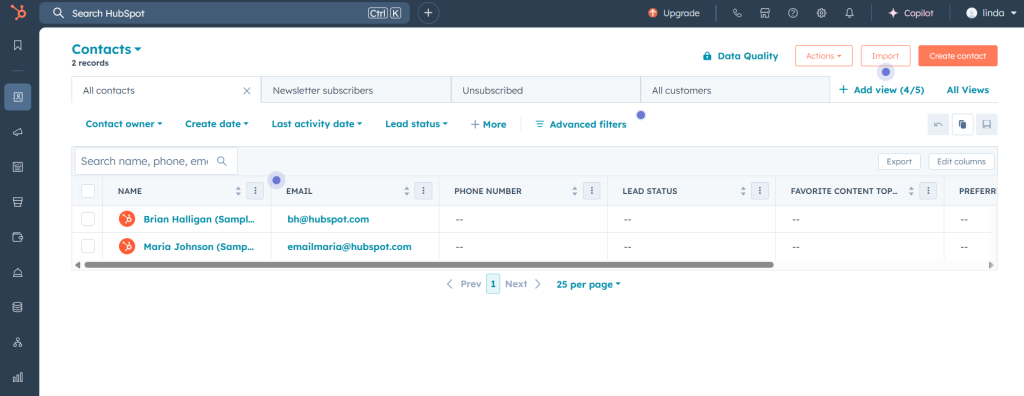Image resolution: width=1024 pixels, height=396 pixels.
Task: Open the Last activity date filter dropdown
Action: coord(317,124)
